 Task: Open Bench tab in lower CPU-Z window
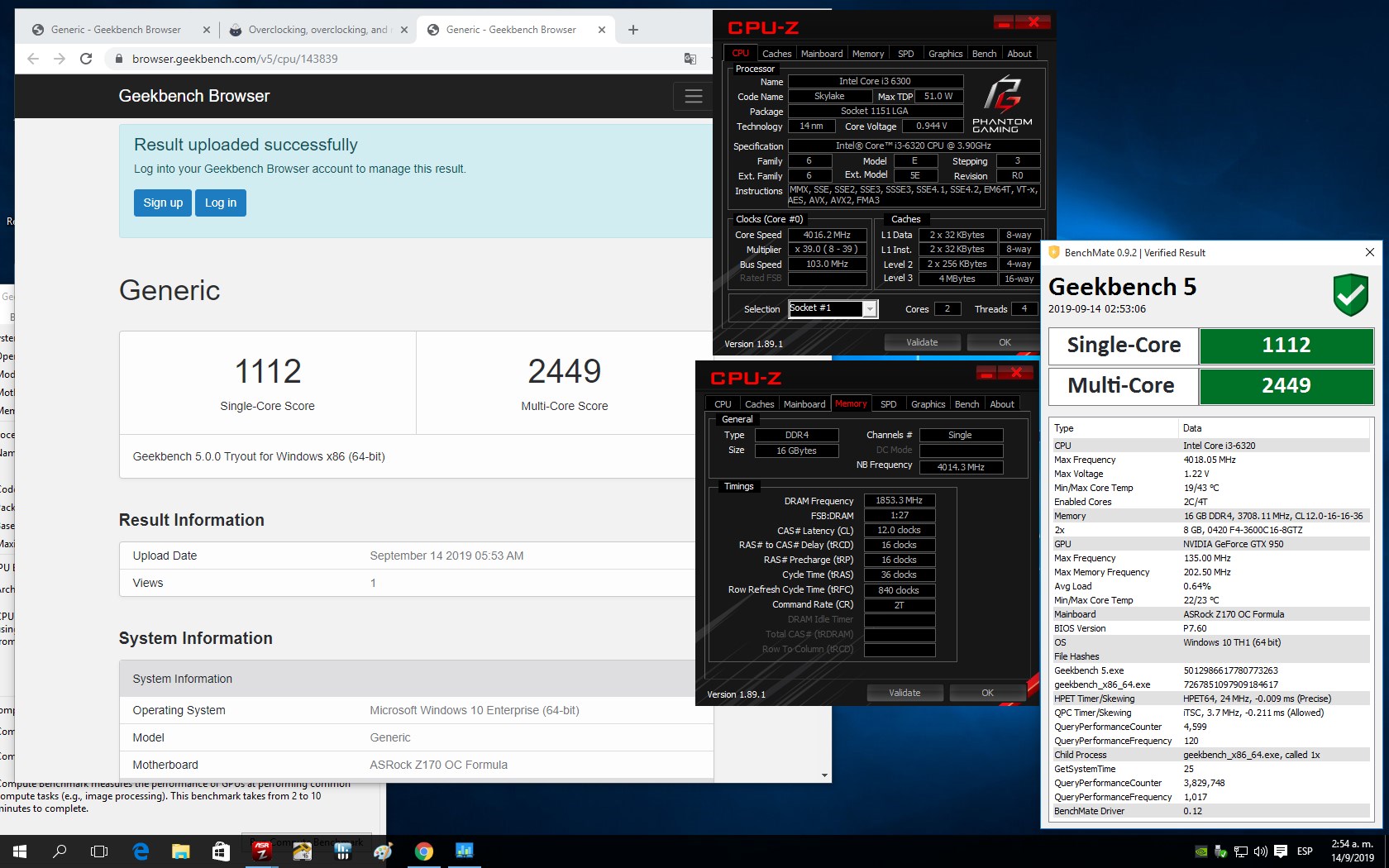coord(967,404)
